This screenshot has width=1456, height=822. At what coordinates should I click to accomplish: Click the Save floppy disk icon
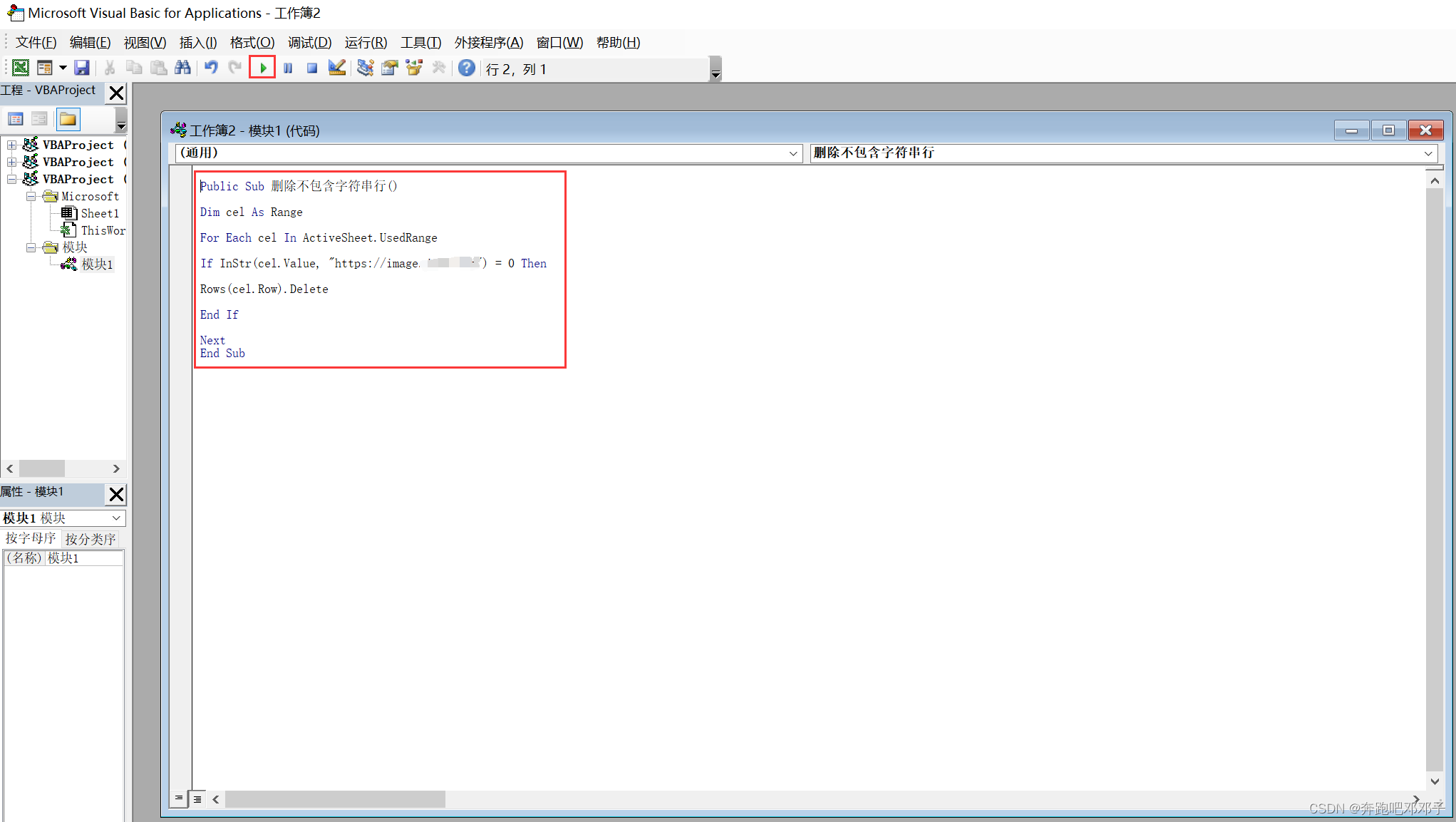pos(82,68)
